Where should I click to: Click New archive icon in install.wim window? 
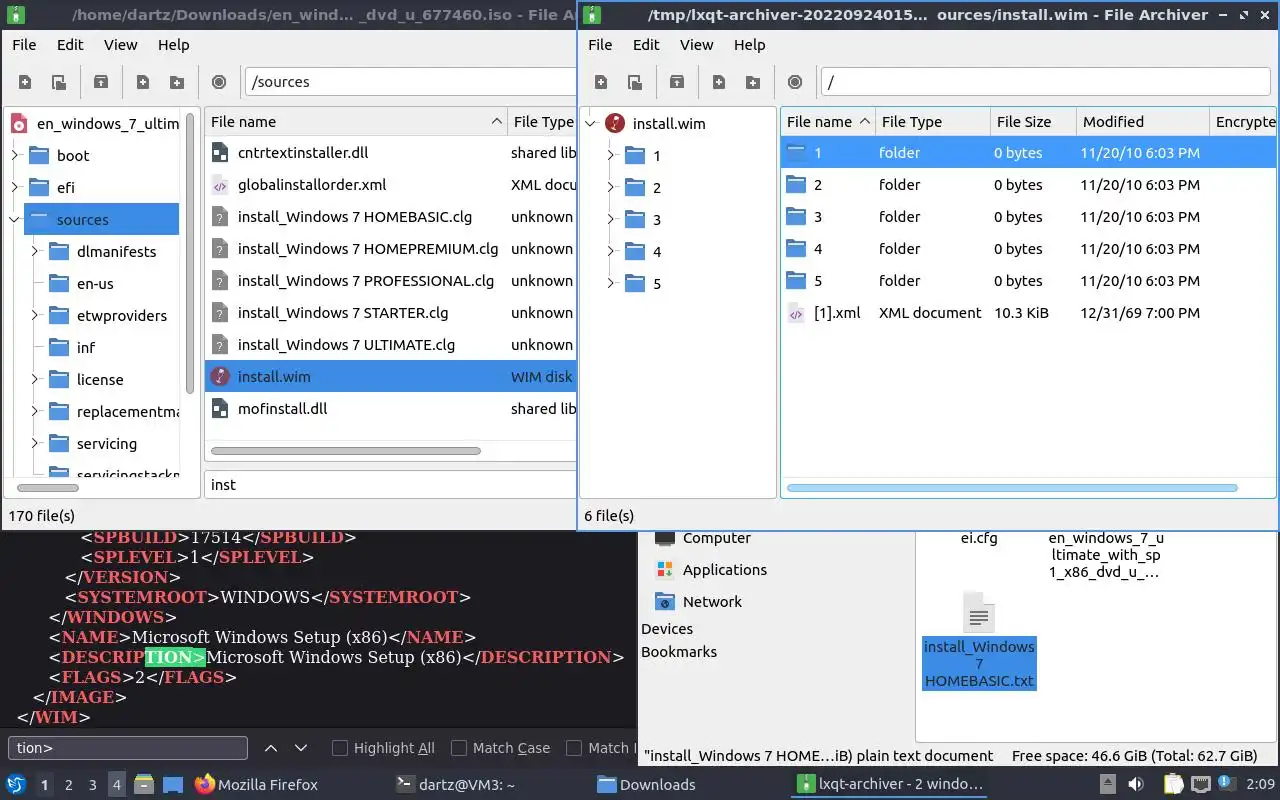[601, 82]
